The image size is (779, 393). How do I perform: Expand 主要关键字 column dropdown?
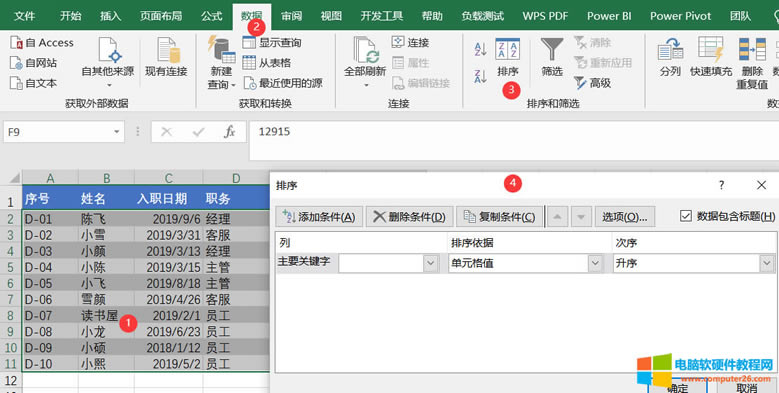(x=431, y=263)
